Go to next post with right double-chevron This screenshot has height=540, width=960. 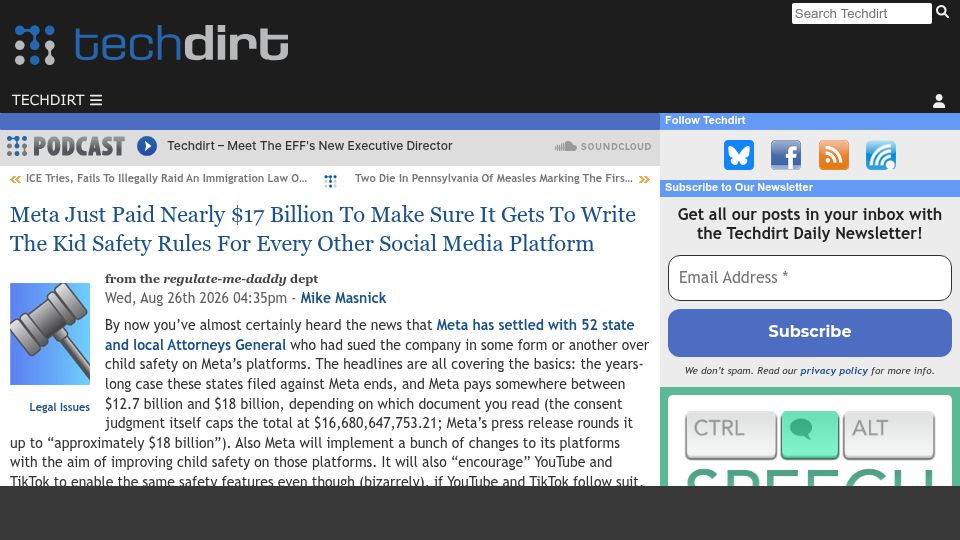[644, 179]
